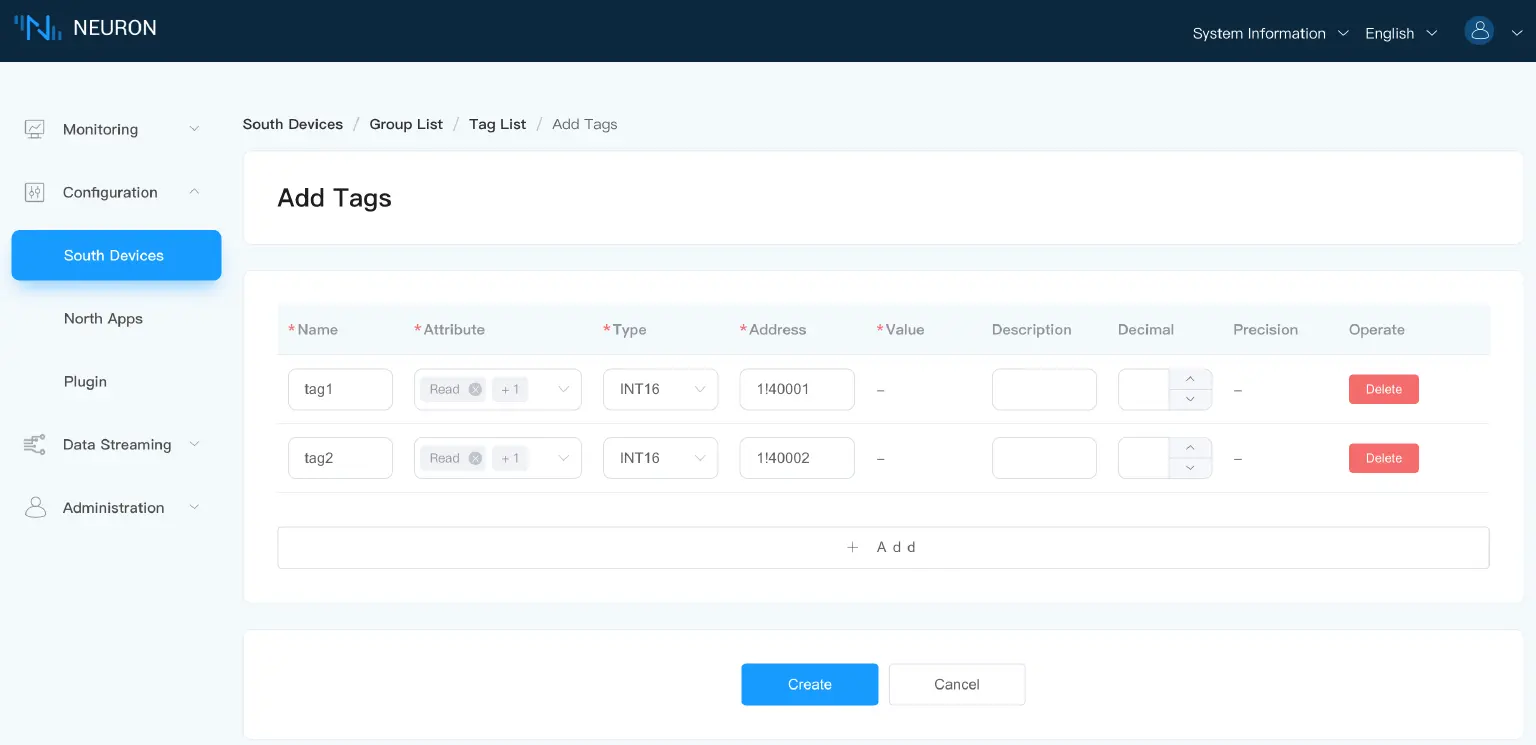The image size is (1536, 745).
Task: Delete the tag2 row
Action: click(x=1383, y=457)
